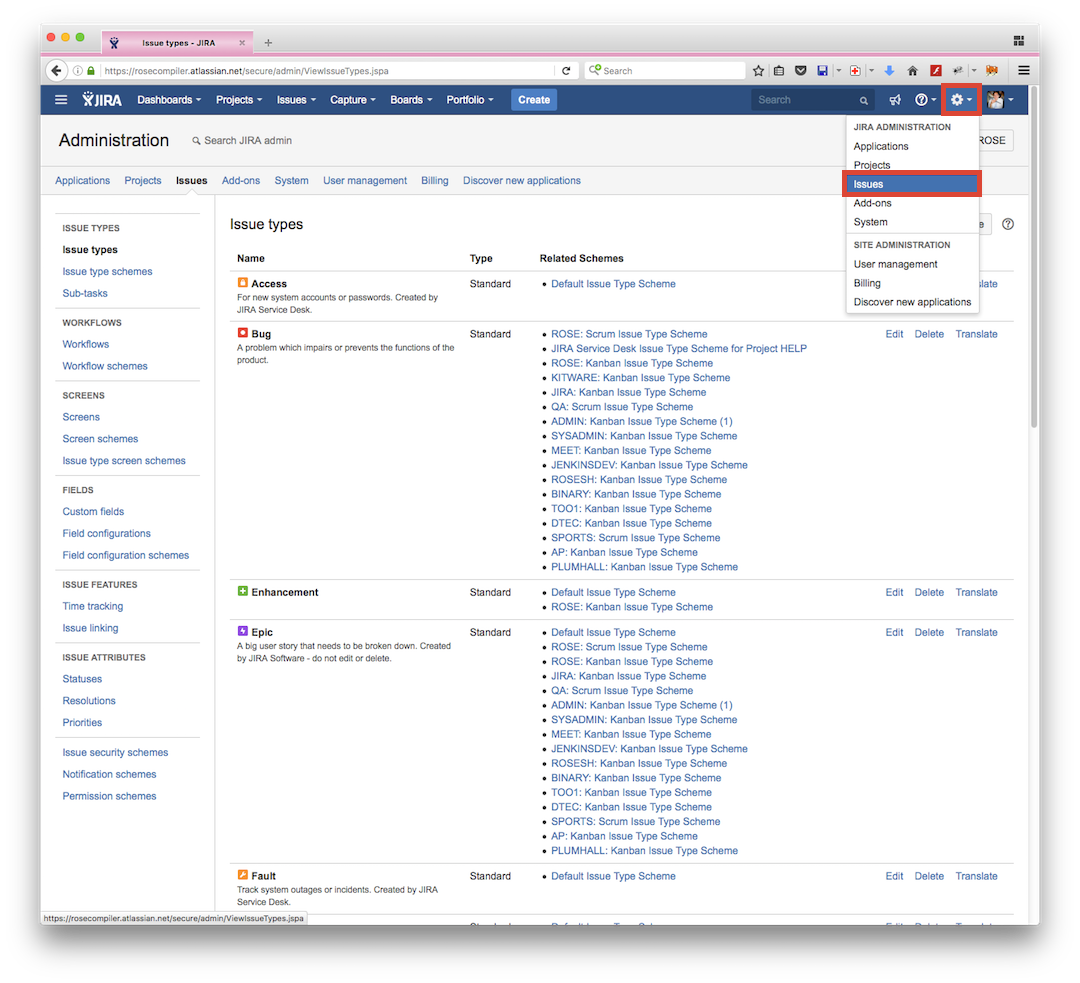Click the browser reload icon
This screenshot has height=983, width=1080.
(566, 70)
